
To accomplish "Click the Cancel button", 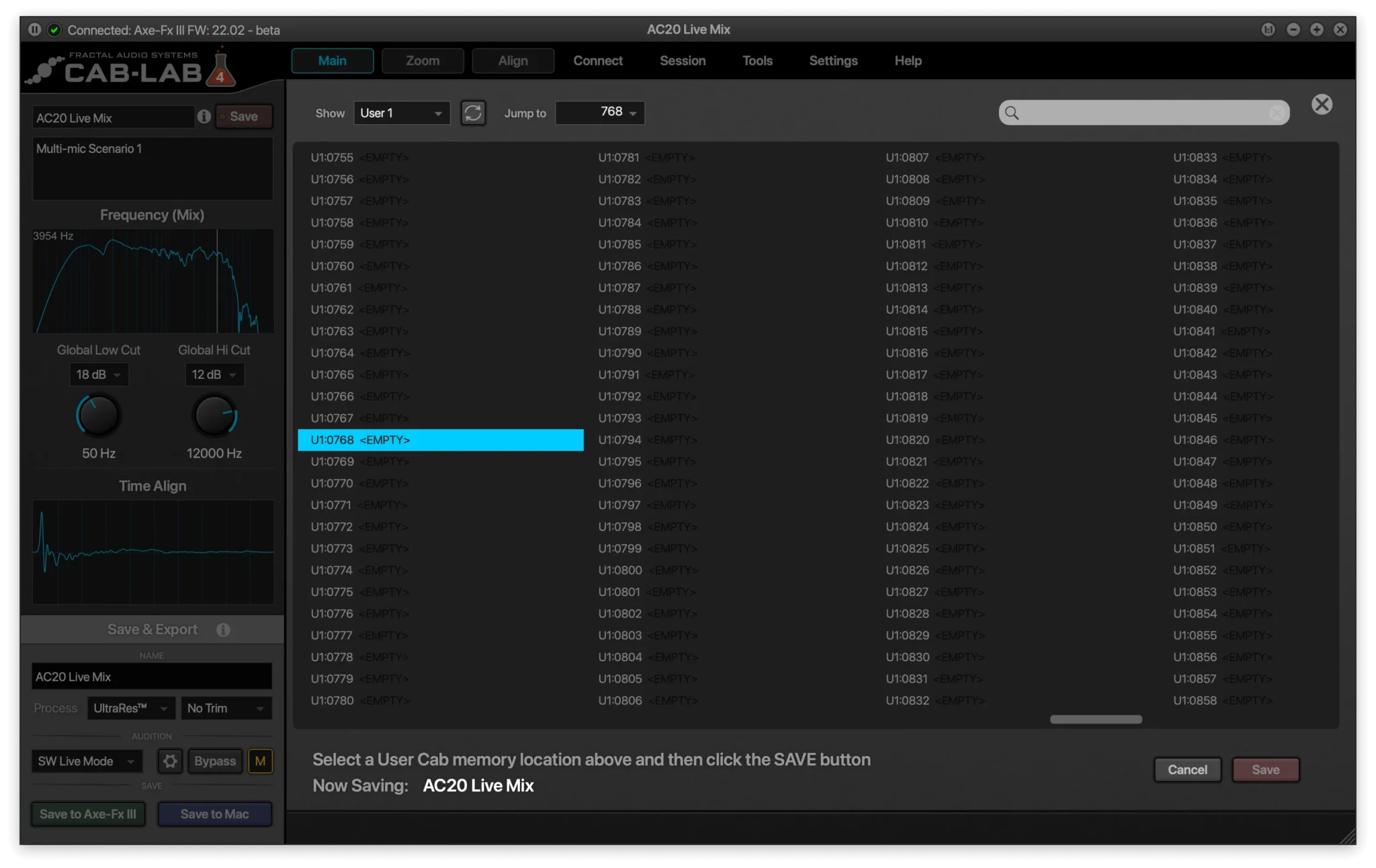I will click(x=1187, y=770).
